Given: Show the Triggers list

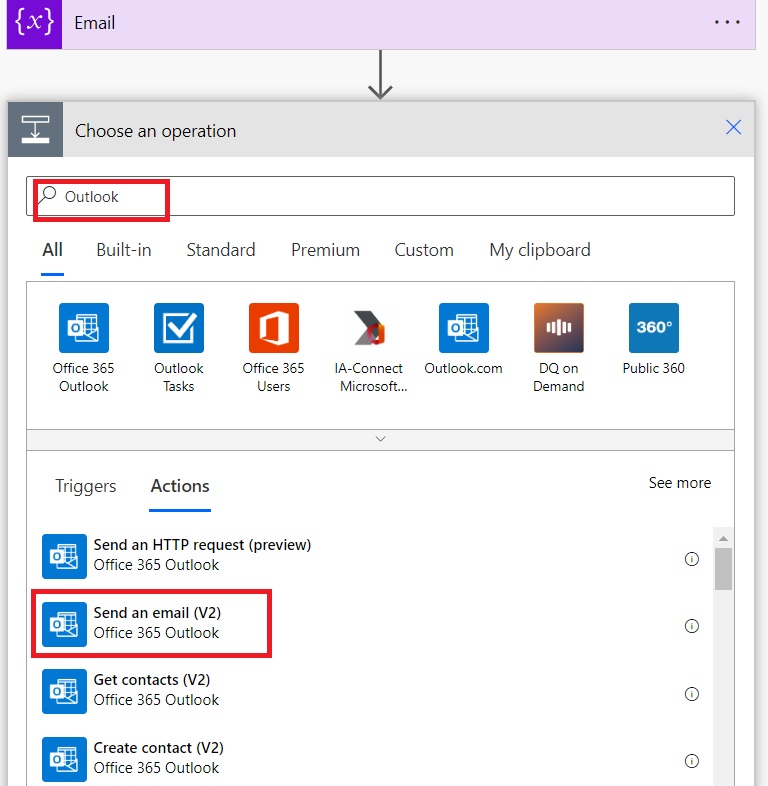Looking at the screenshot, I should [86, 486].
